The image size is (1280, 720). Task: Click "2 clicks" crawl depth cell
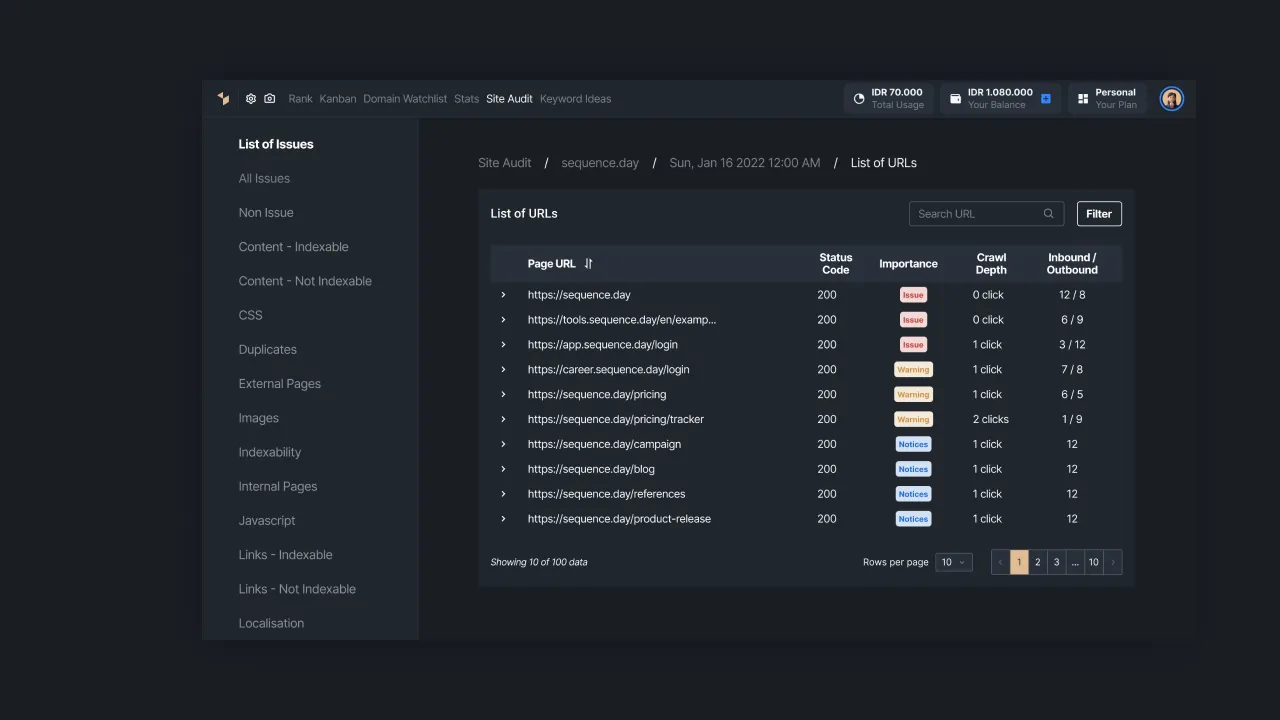click(x=991, y=420)
